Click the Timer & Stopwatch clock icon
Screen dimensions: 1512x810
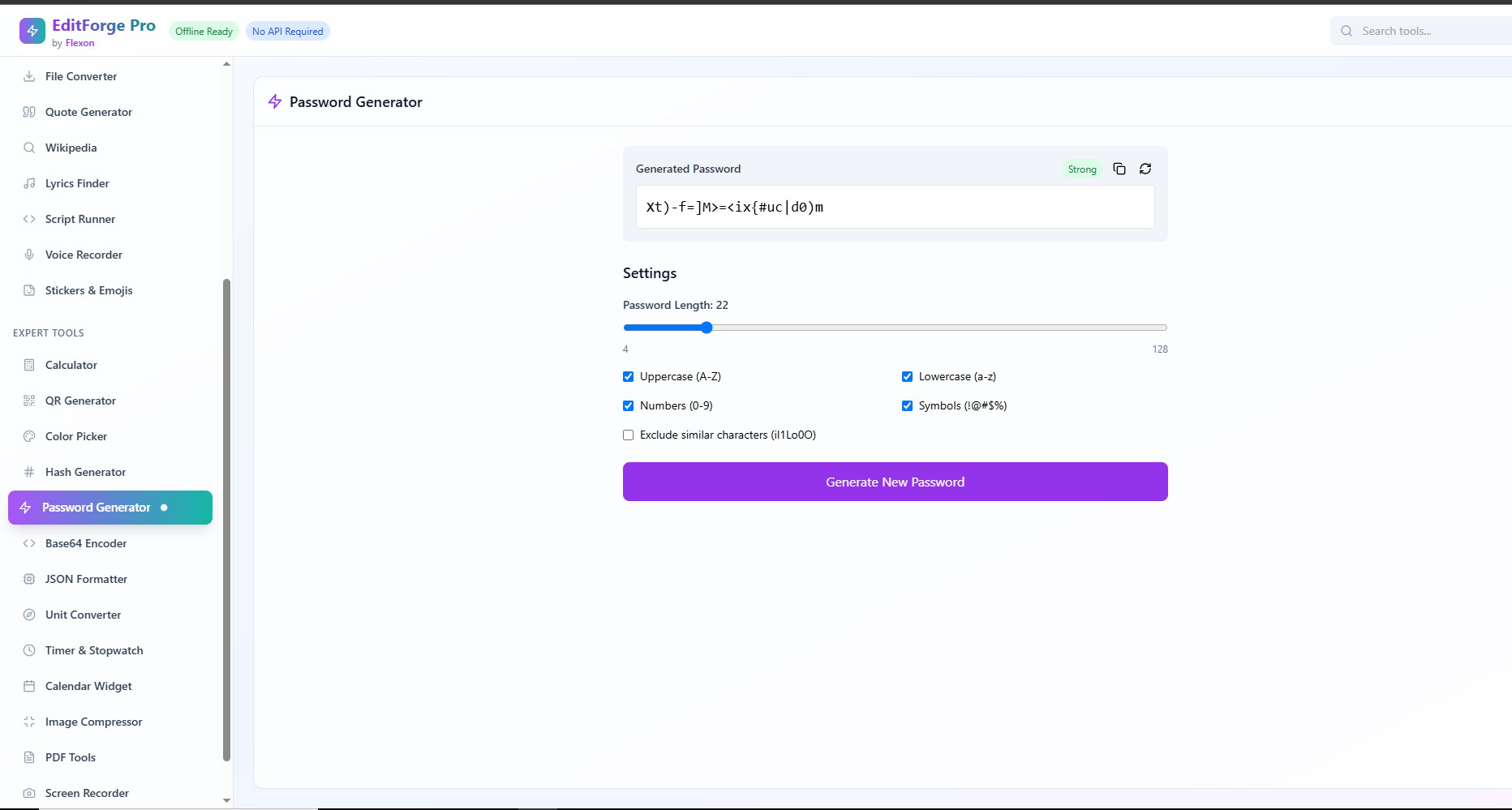(x=29, y=650)
